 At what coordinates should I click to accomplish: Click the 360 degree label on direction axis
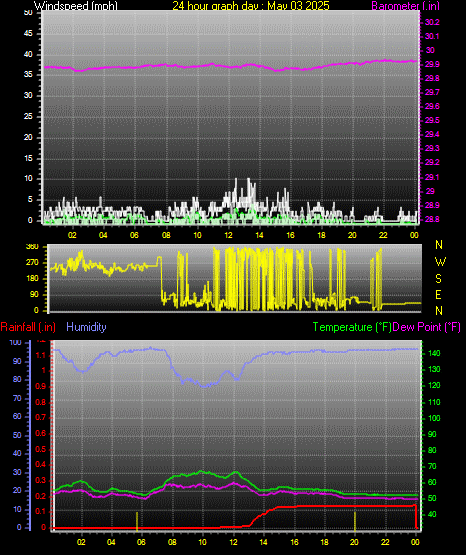click(x=32, y=247)
